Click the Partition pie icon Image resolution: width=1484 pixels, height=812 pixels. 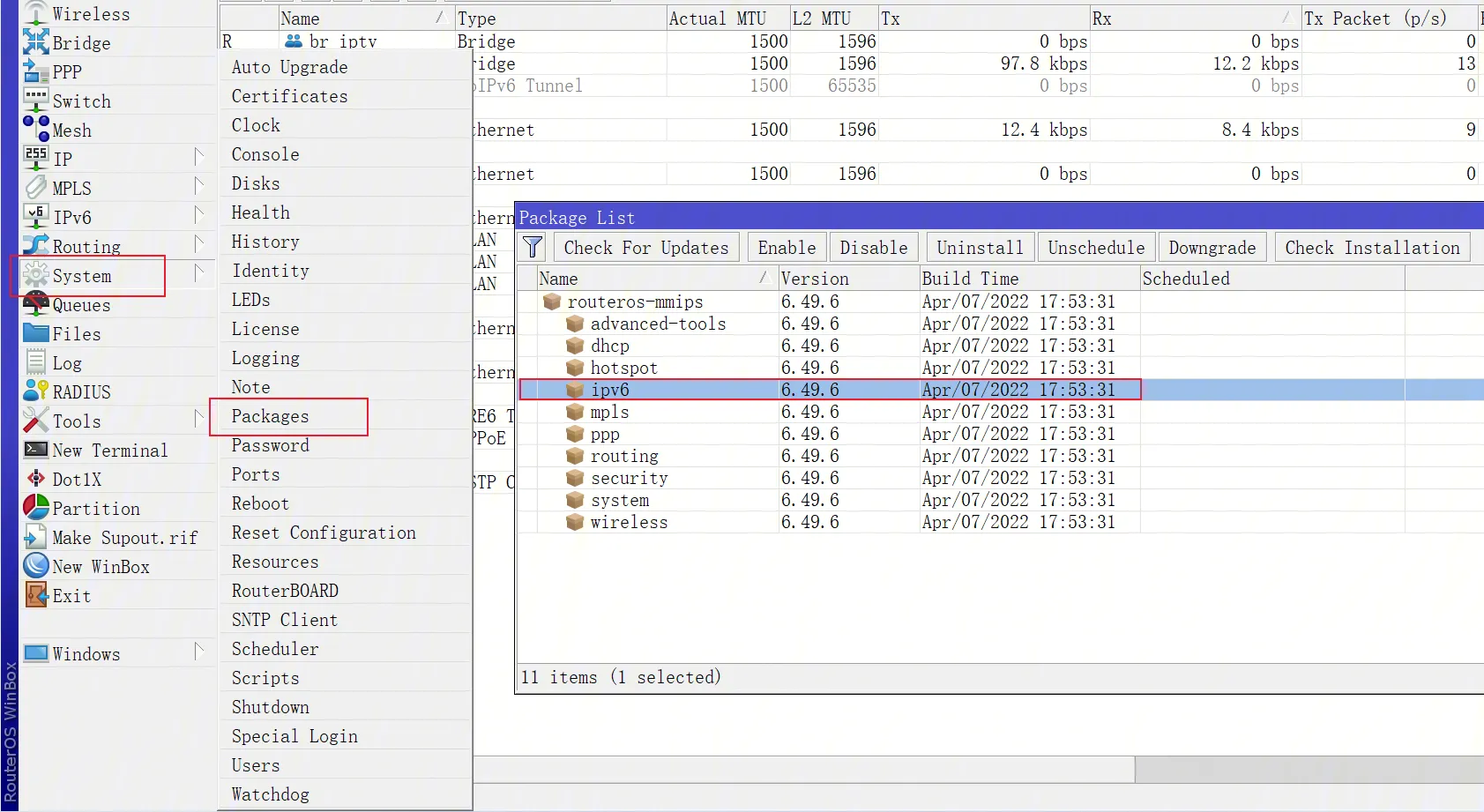(x=36, y=508)
